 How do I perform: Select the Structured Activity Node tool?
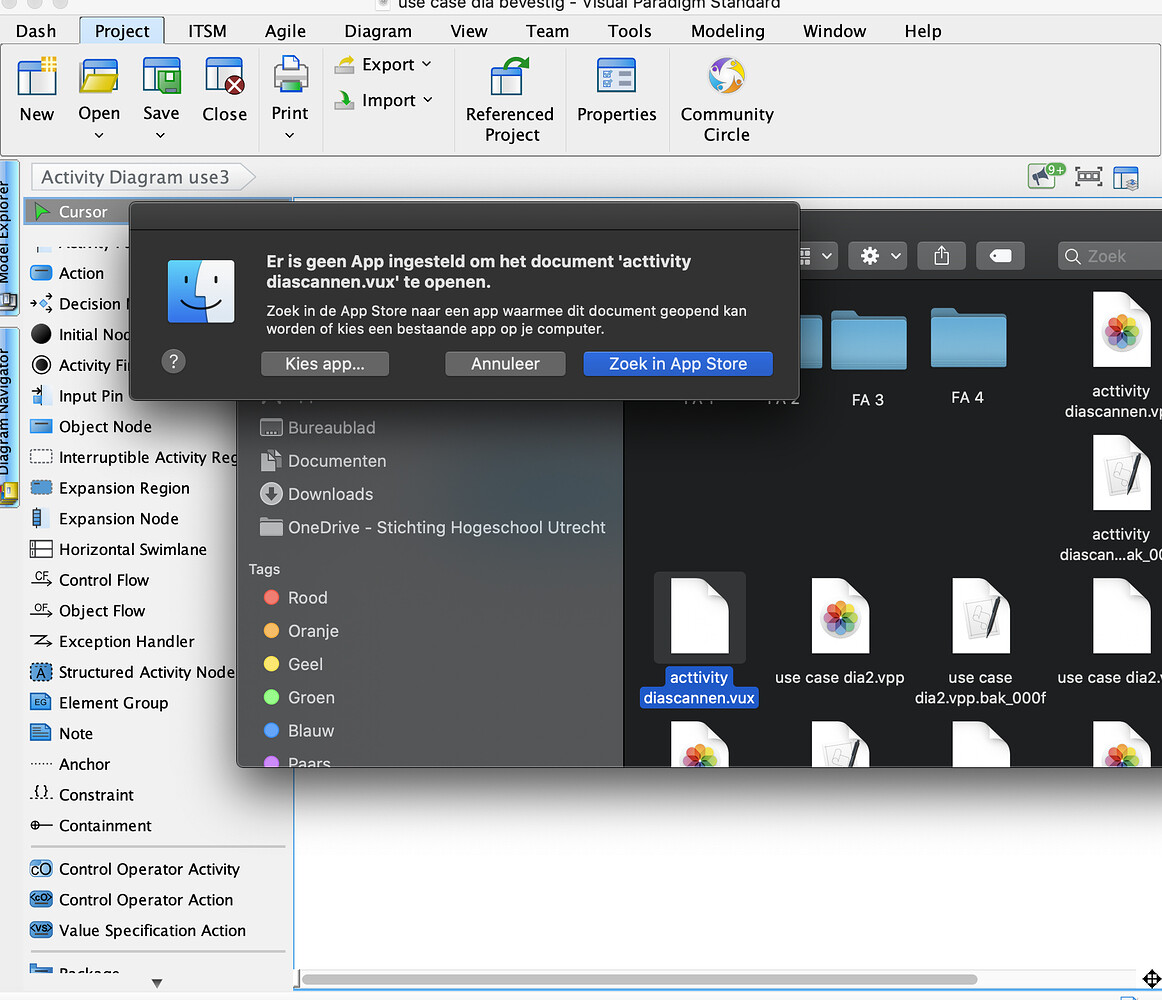133,672
